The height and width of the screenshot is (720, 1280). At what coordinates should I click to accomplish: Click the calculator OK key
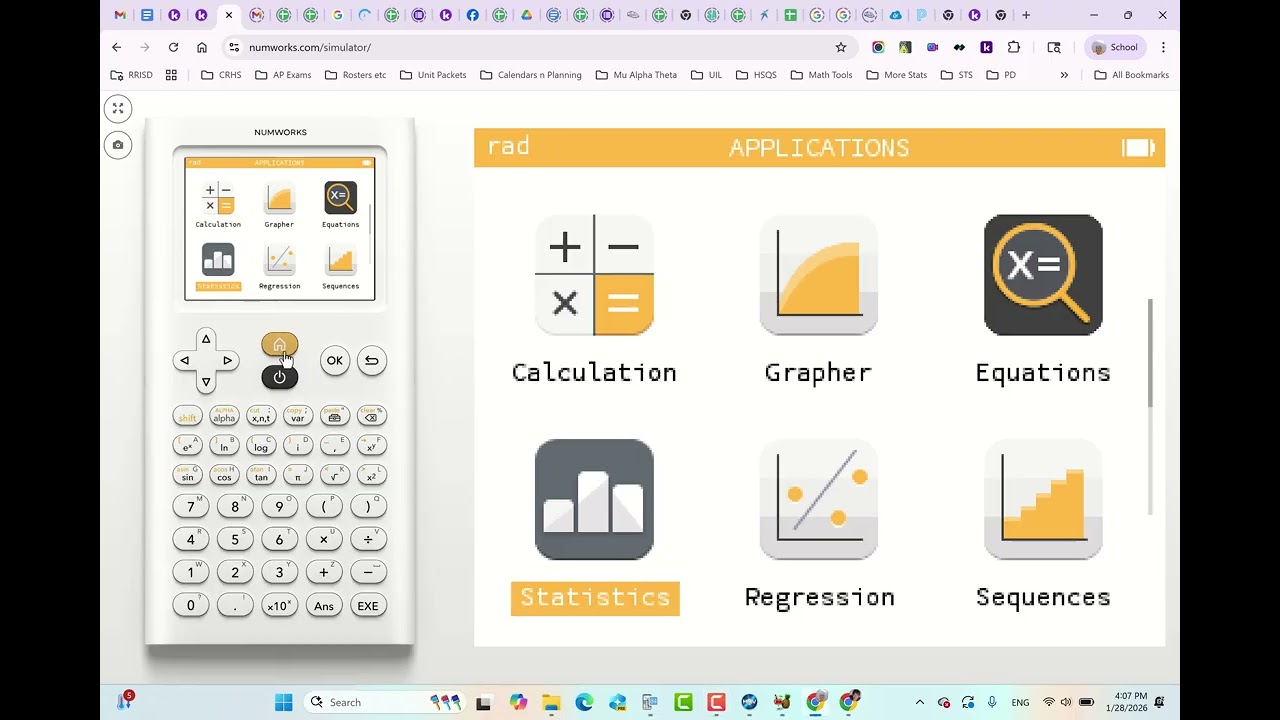click(x=335, y=361)
